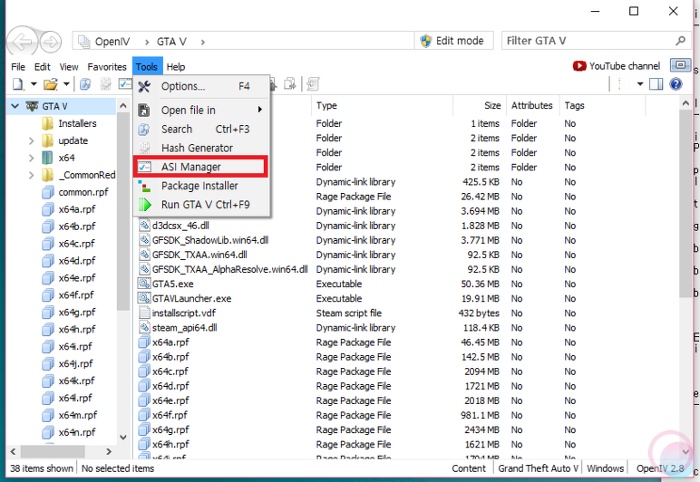Open the Open-folder dropdown arrow

tap(66, 84)
